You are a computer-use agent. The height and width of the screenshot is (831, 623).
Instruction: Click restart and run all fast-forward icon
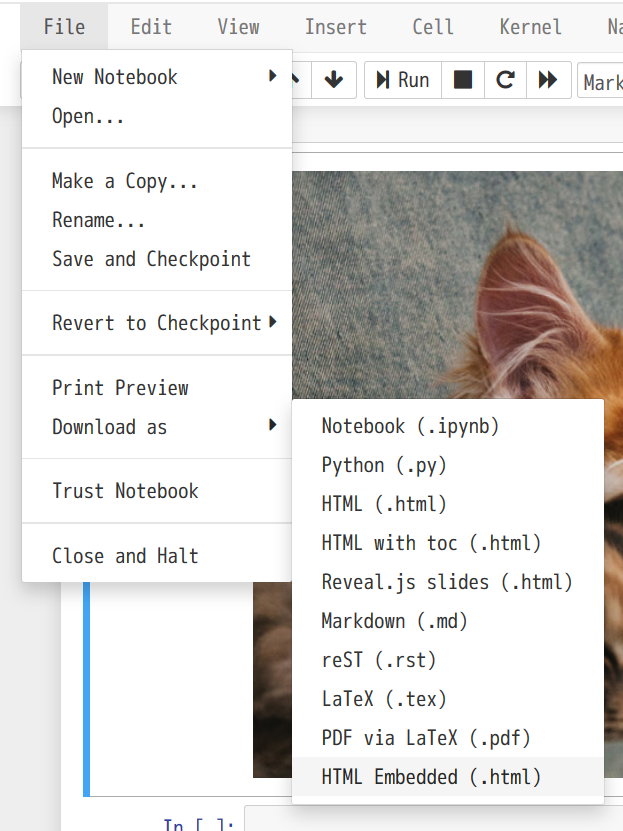[x=548, y=80]
